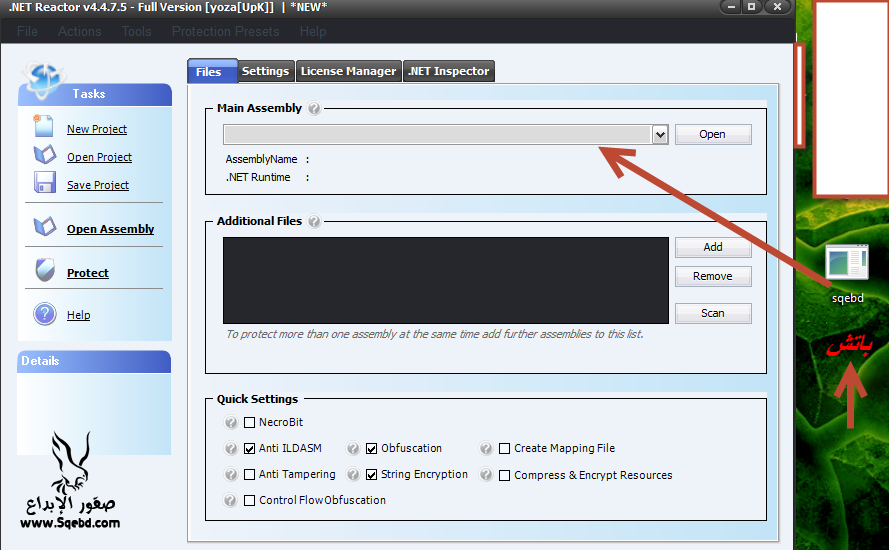
Task: Switch to the Settings tab
Action: (265, 71)
